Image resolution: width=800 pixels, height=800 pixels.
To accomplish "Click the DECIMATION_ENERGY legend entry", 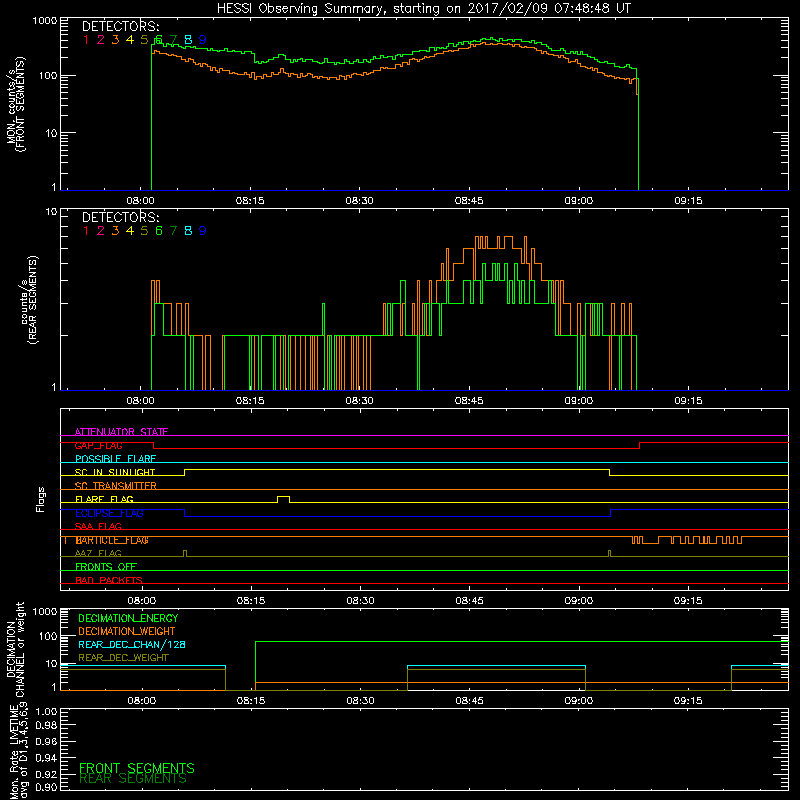I will (x=128, y=618).
